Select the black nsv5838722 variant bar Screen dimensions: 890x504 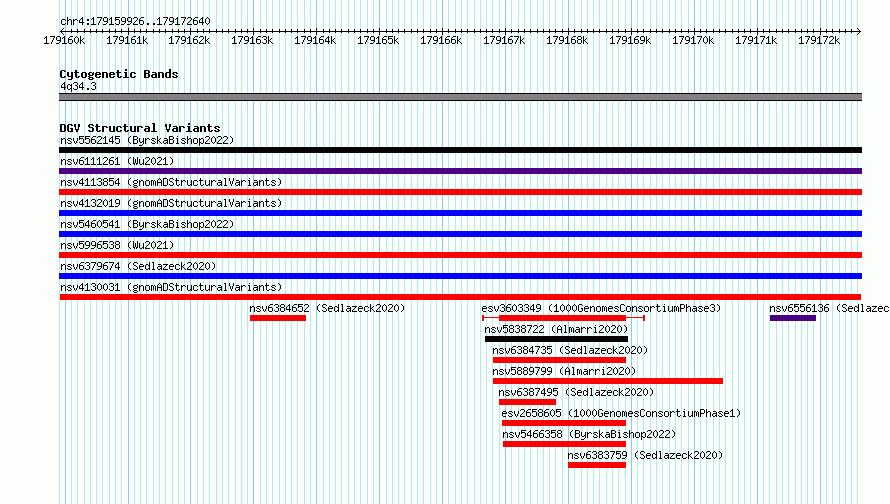[556, 339]
